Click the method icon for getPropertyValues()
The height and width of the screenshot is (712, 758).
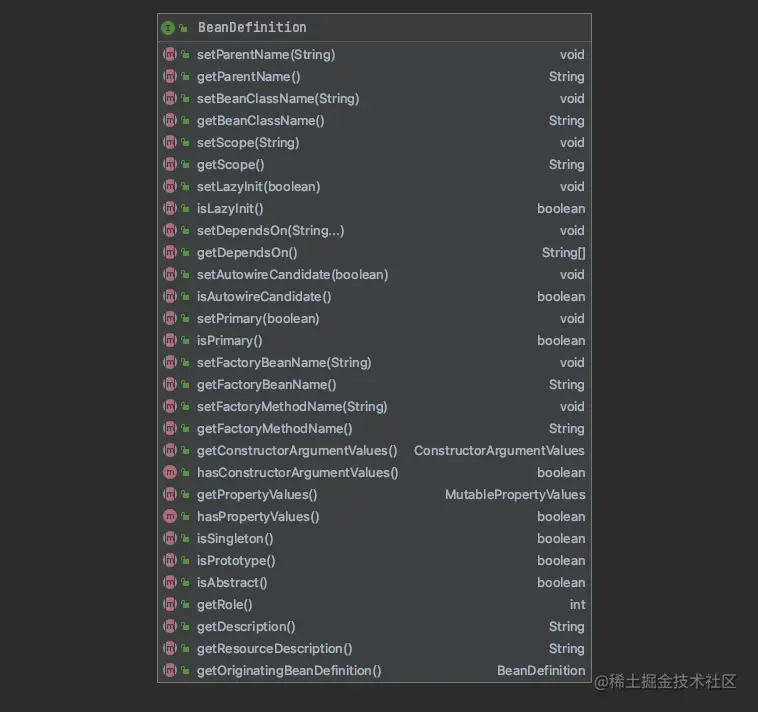pyautogui.click(x=170, y=494)
